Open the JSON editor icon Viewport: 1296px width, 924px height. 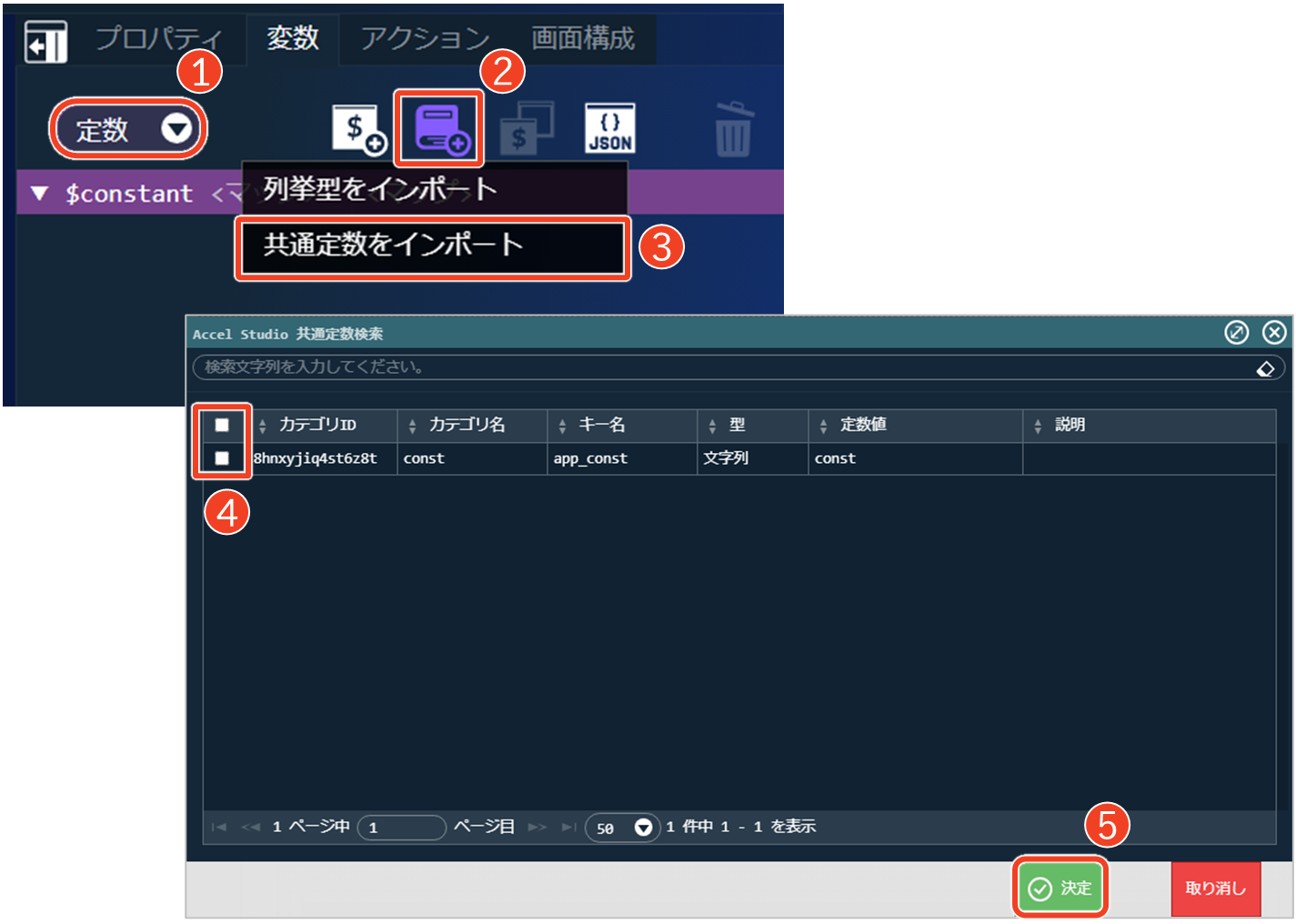[x=609, y=129]
